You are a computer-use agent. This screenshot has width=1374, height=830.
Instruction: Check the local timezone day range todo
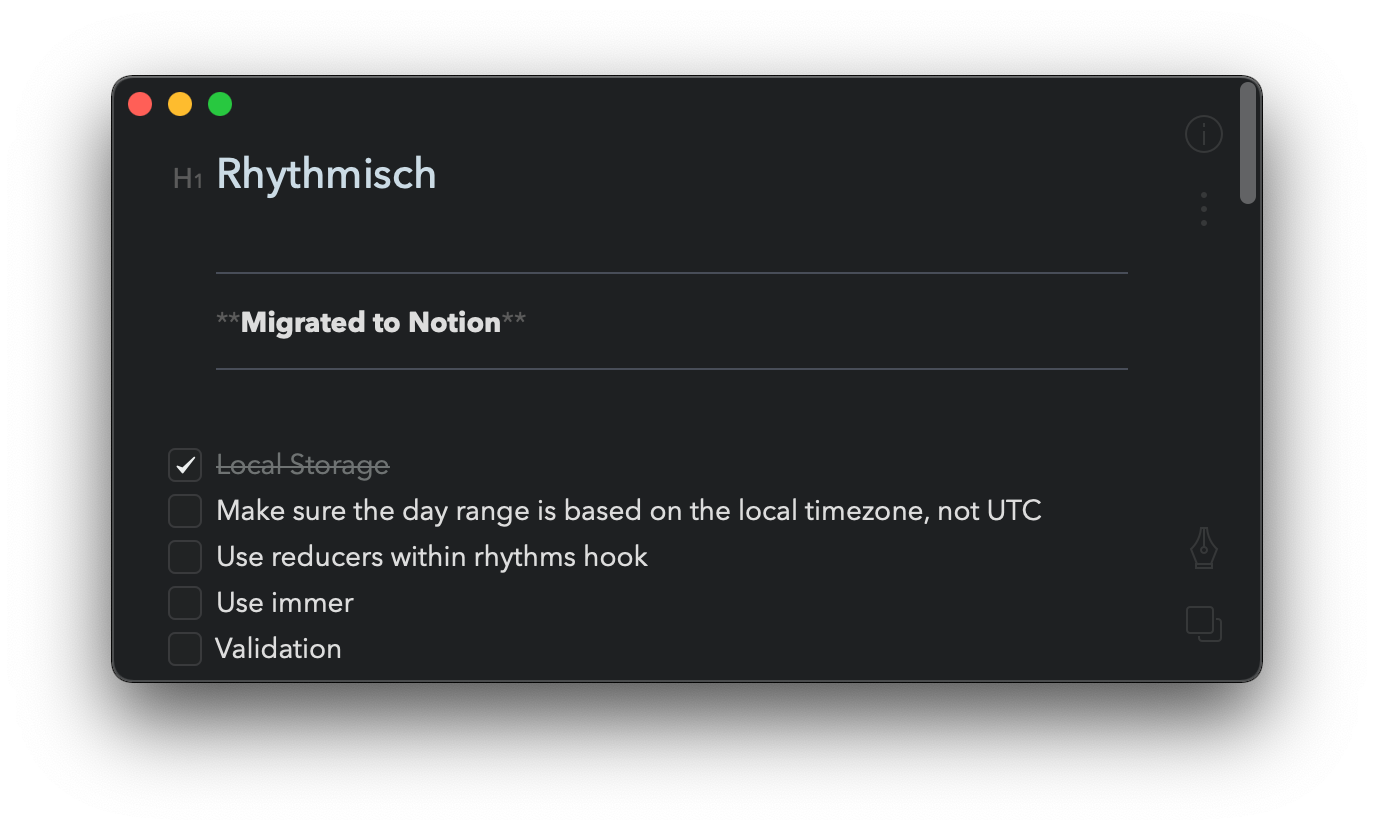185,511
